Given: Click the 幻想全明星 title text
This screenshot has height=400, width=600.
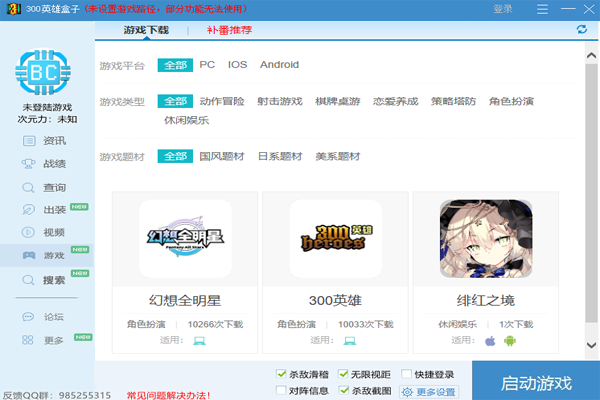Looking at the screenshot, I should coord(185,300).
